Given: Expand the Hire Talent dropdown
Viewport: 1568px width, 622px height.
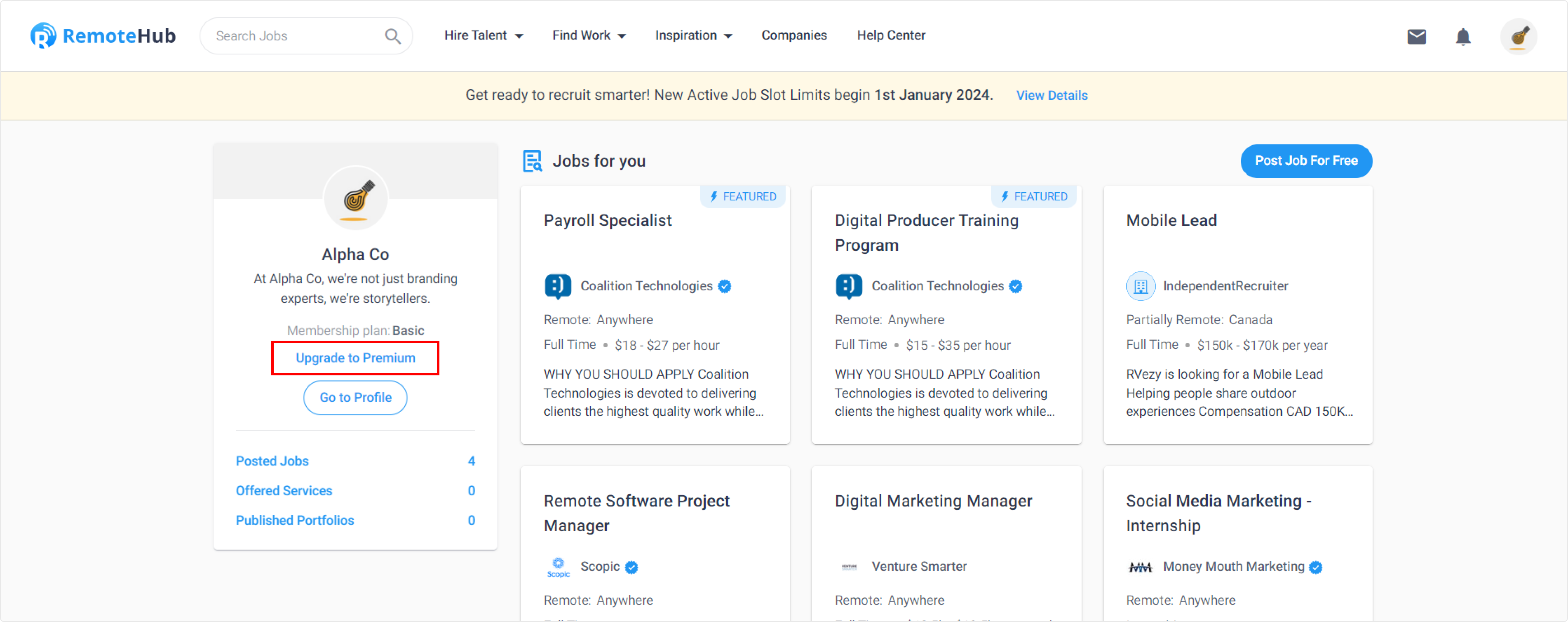Looking at the screenshot, I should tap(484, 35).
